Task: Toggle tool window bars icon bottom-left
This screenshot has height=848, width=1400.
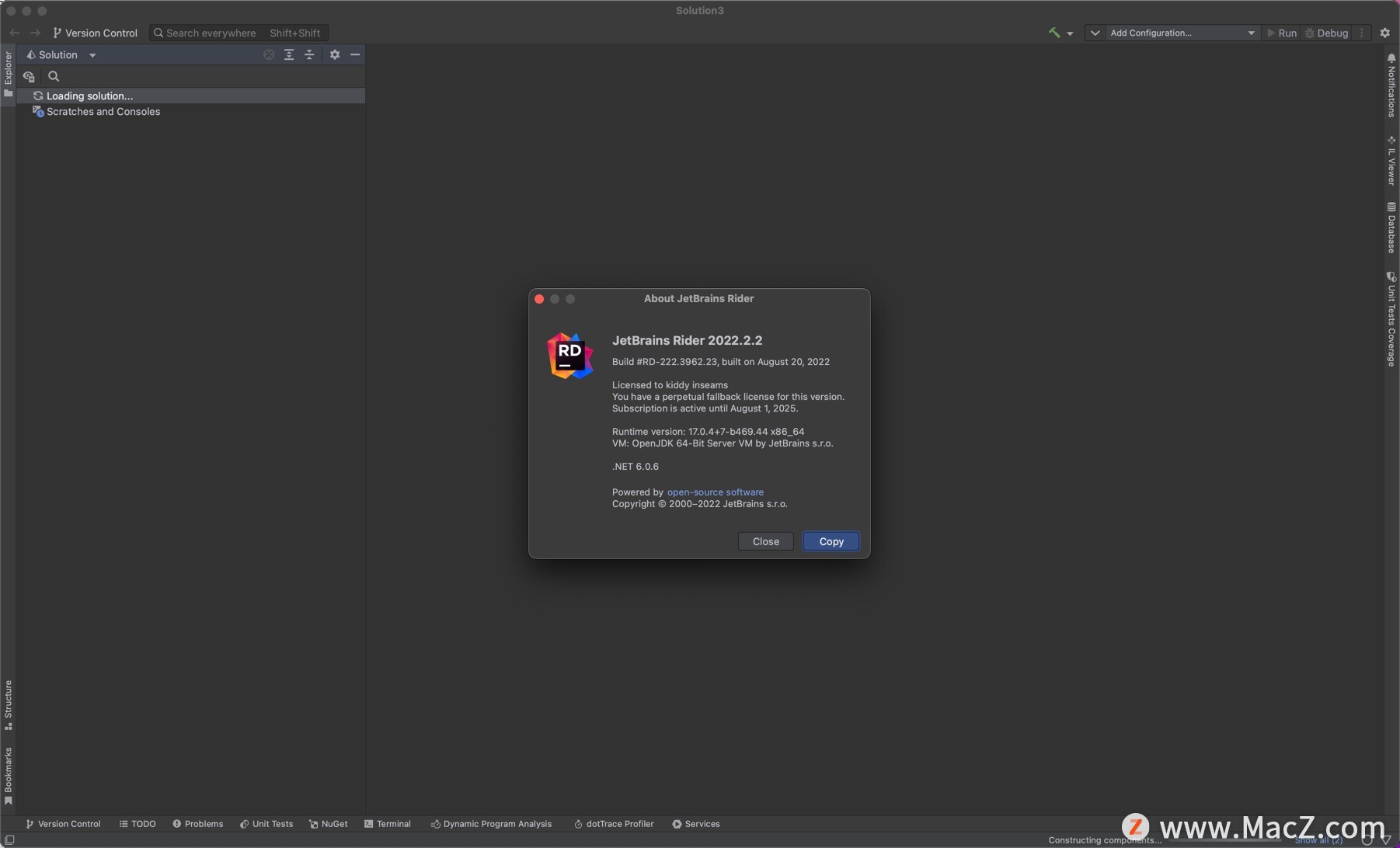Action: tap(9, 839)
